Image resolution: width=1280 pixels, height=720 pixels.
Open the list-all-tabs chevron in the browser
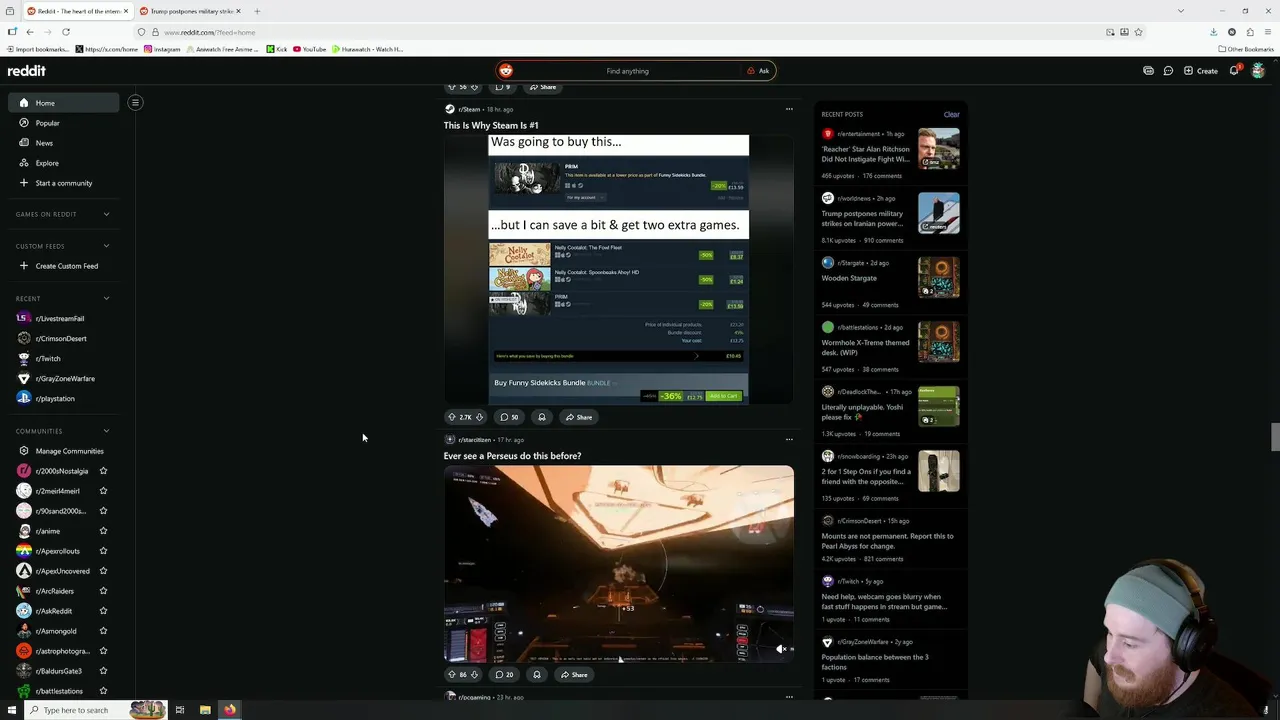(1181, 11)
